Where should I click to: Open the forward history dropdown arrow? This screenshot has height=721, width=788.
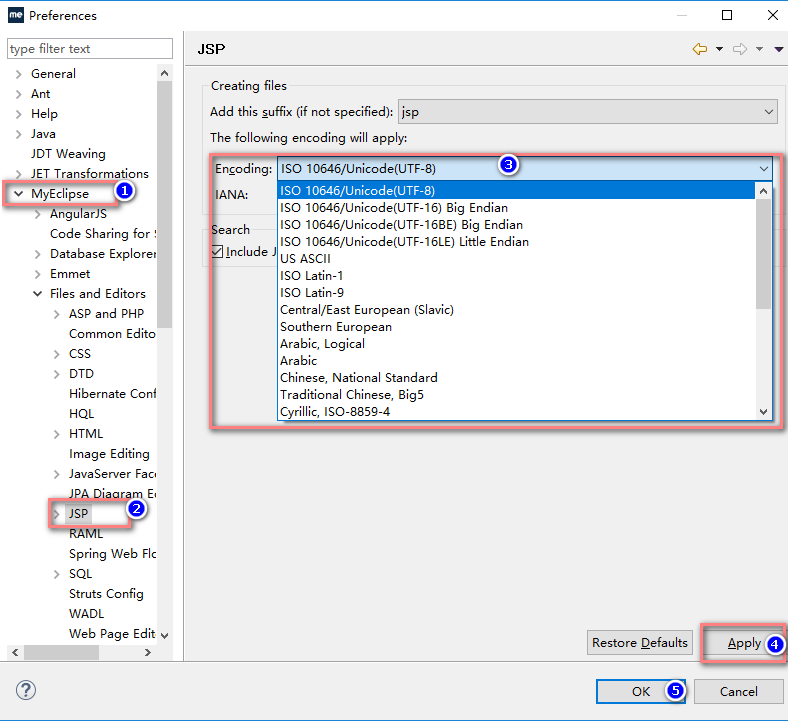pyautogui.click(x=759, y=49)
